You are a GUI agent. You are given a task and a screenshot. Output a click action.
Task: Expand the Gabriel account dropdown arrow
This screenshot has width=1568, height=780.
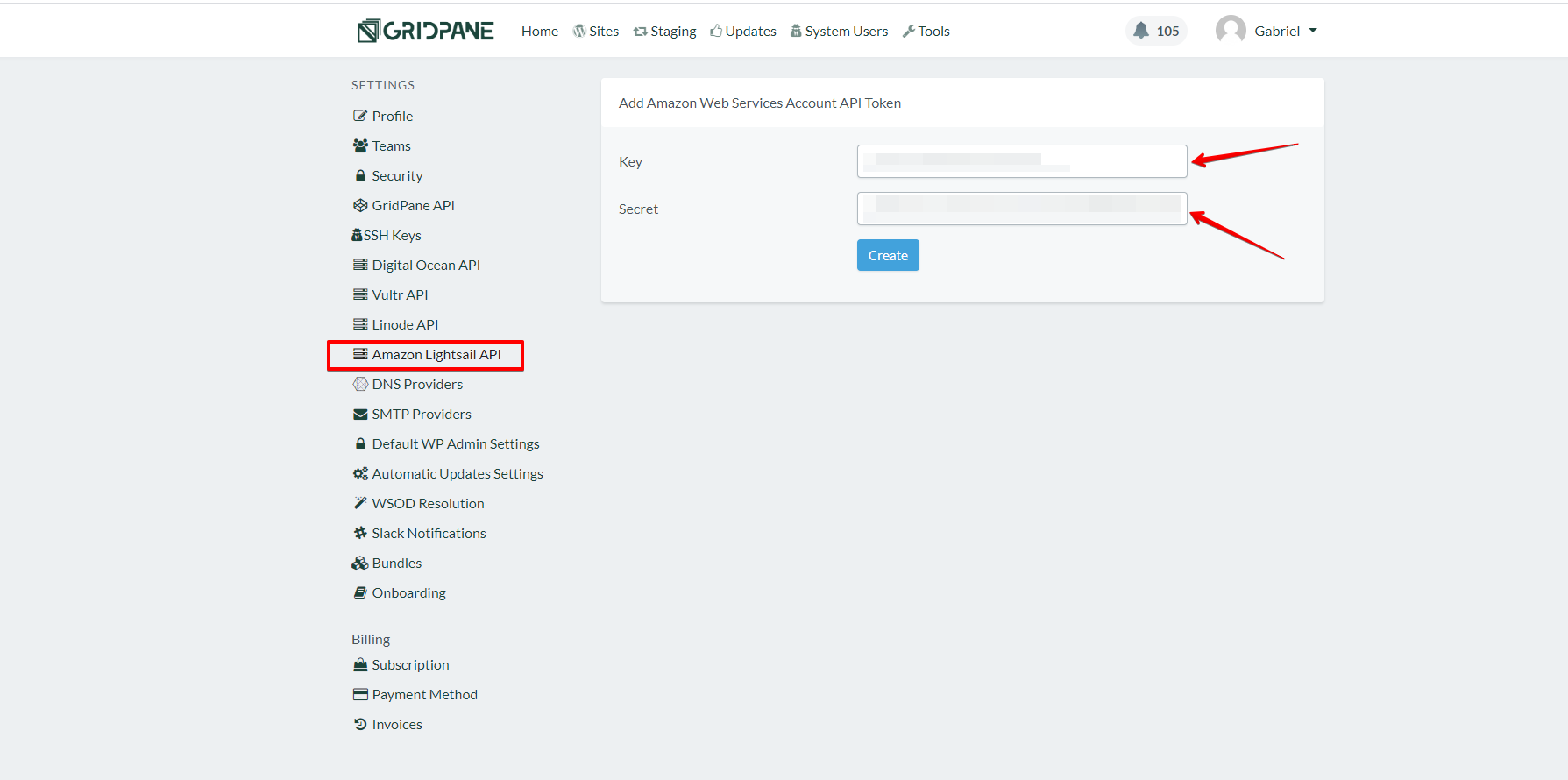1313,31
